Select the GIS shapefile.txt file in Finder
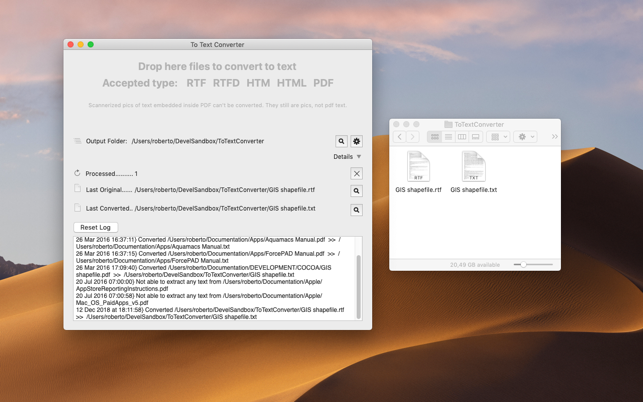The image size is (643, 402). click(x=474, y=171)
